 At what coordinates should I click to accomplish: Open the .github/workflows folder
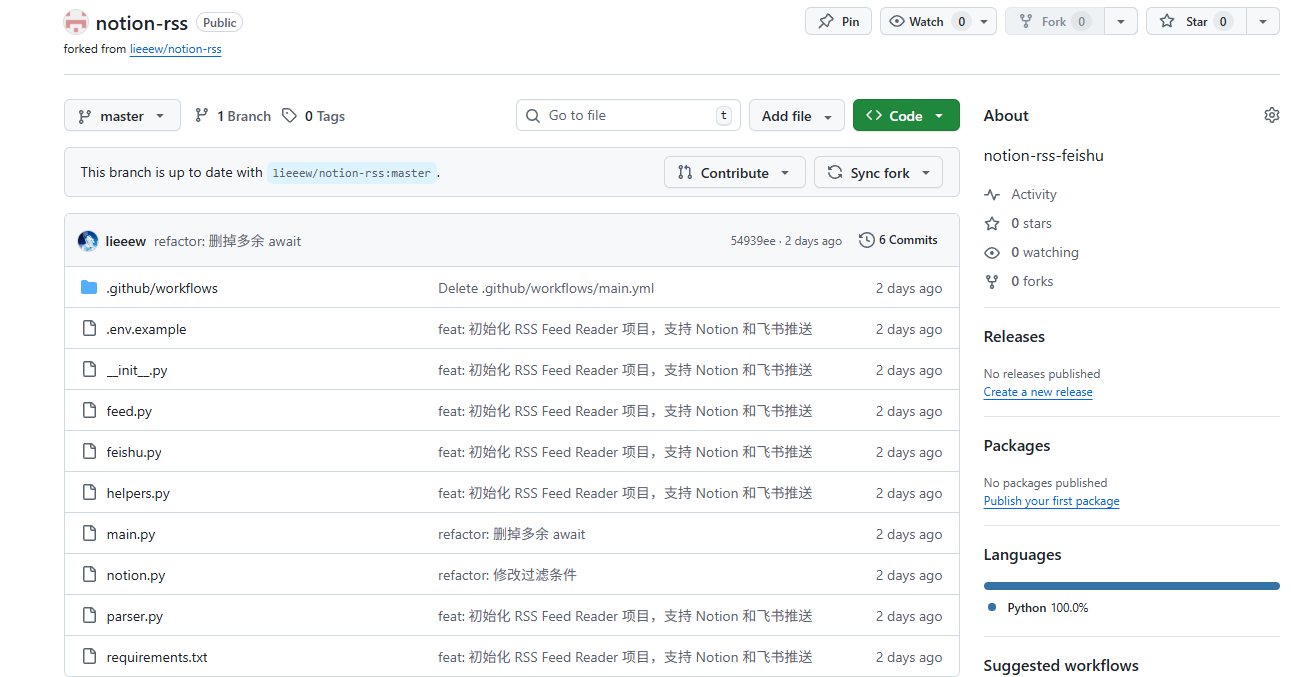[x=162, y=288]
